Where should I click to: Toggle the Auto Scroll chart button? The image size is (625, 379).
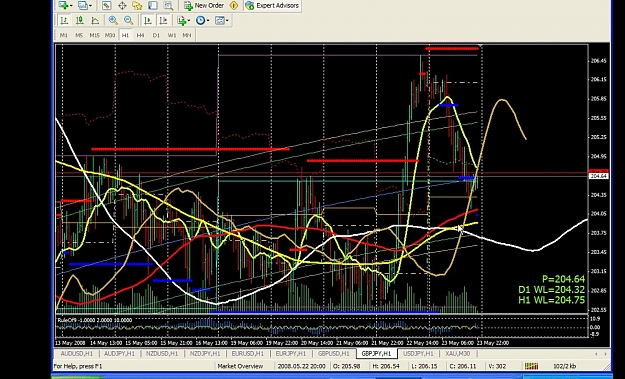(x=147, y=20)
